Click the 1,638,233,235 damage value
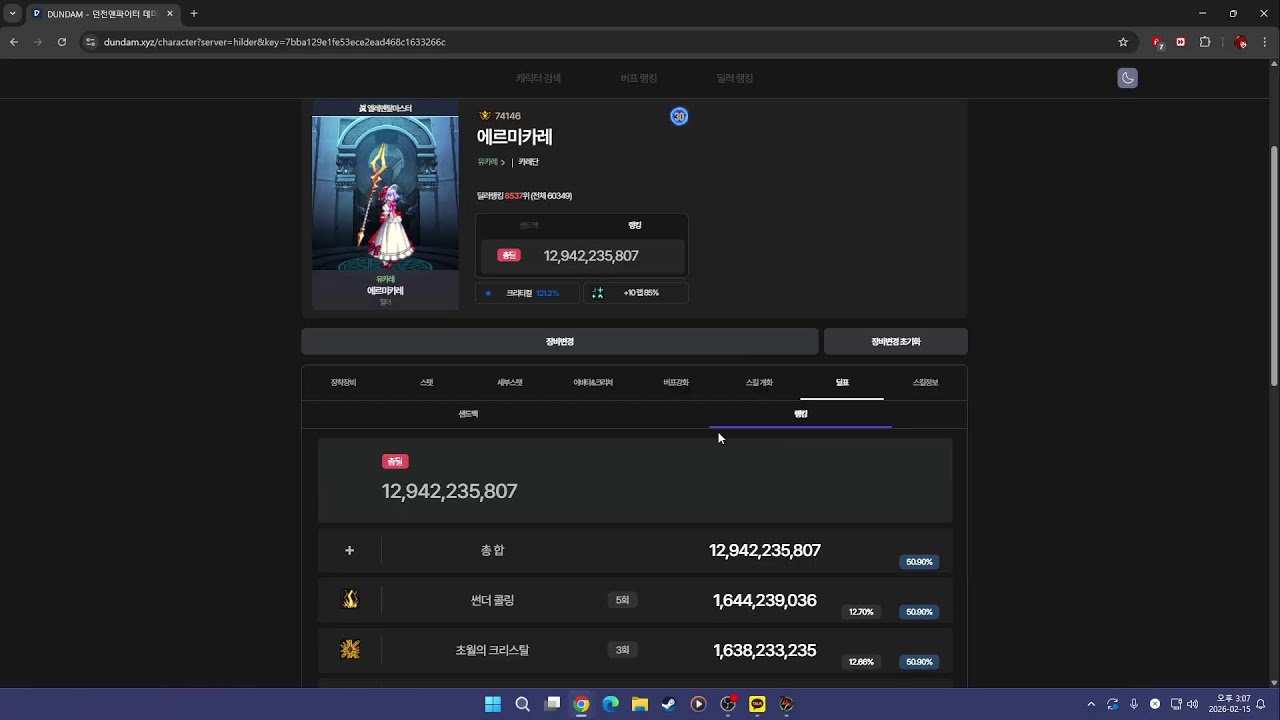Image resolution: width=1280 pixels, height=720 pixels. (x=765, y=650)
